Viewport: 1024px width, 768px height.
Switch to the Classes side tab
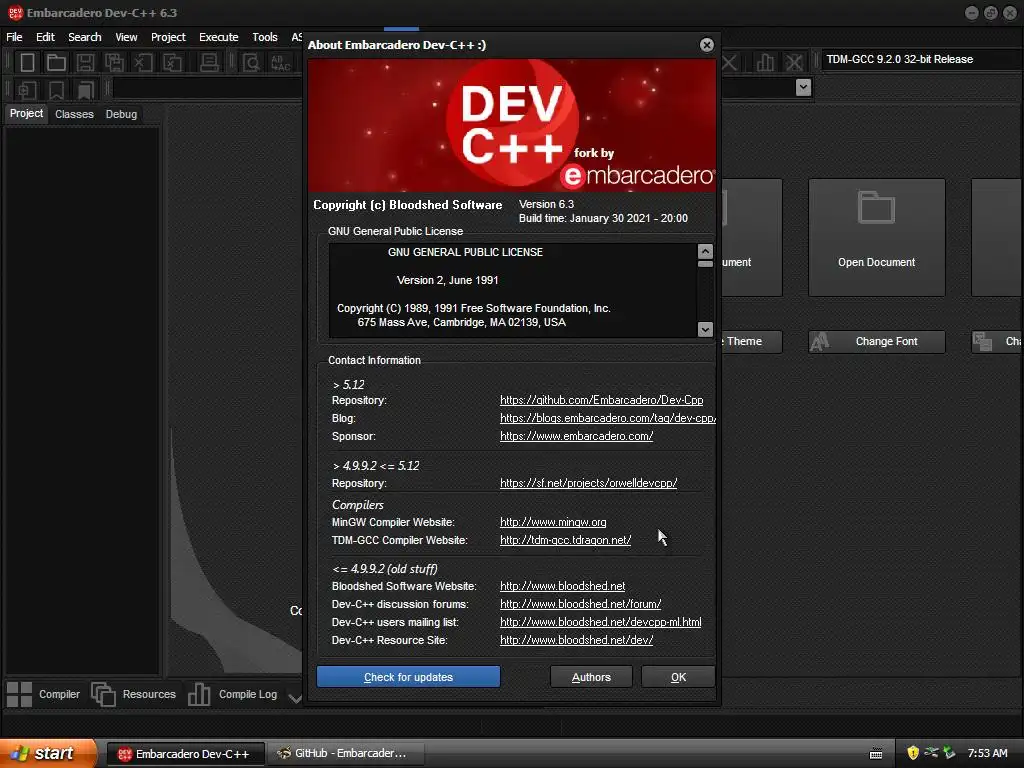tap(74, 114)
